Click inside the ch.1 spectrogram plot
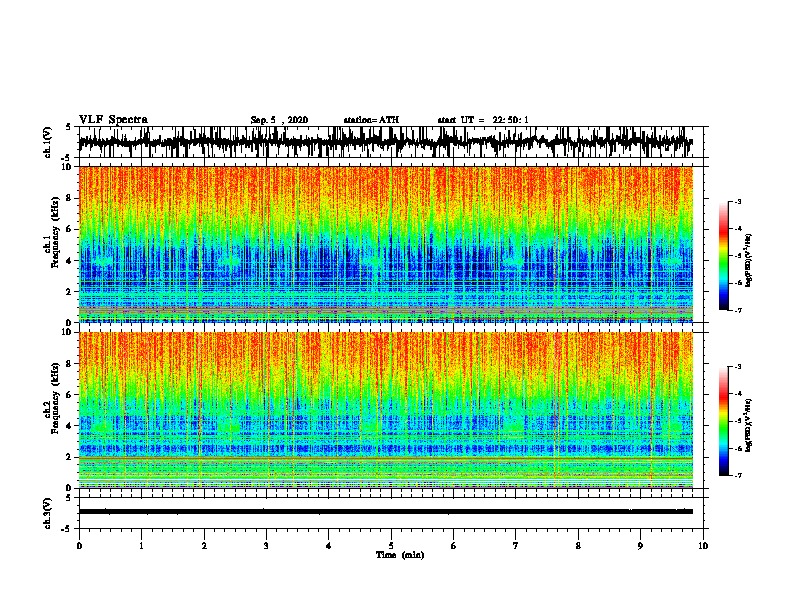This screenshot has height=612, width=792. 385,244
